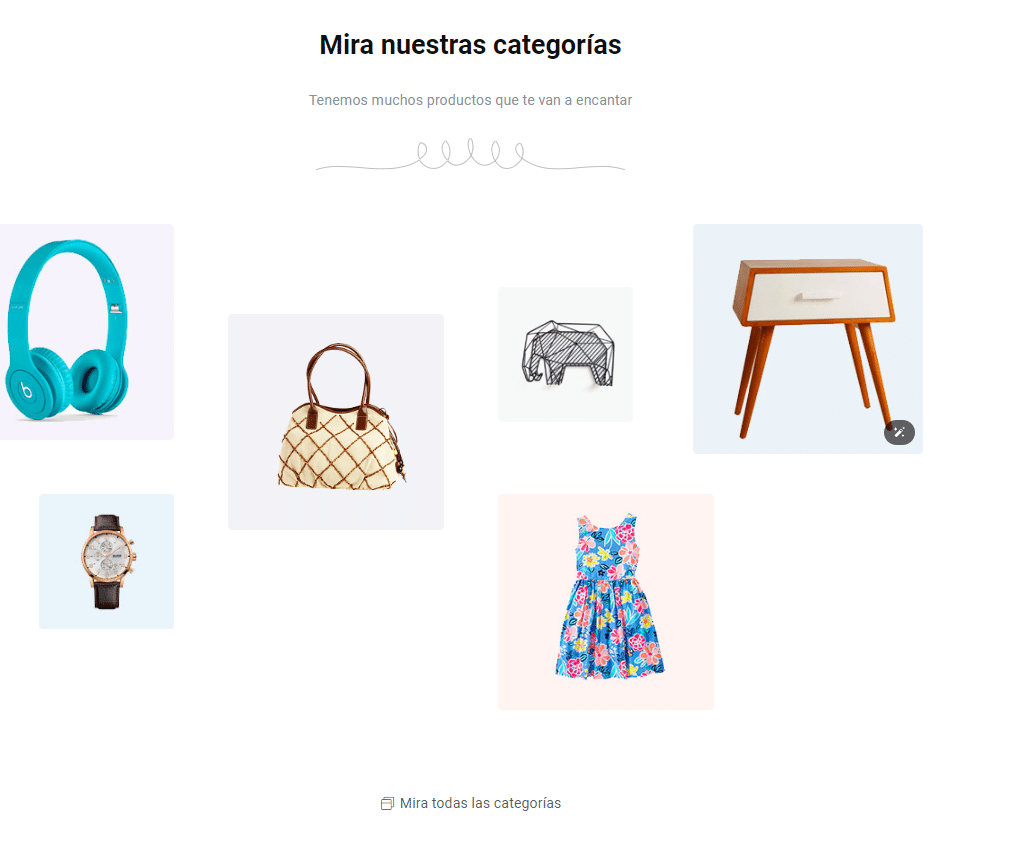
Task: Click the nightstand's white drawer front
Action: pos(816,297)
